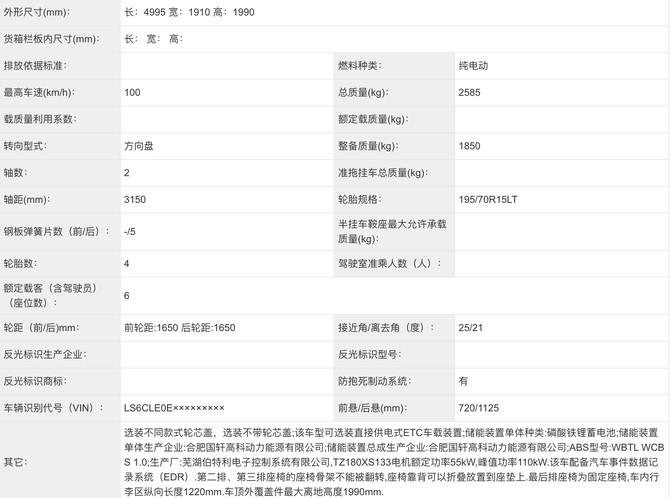This screenshot has height=498, width=672.
Task: Click the 燃料种类 label
Action: point(360,66)
